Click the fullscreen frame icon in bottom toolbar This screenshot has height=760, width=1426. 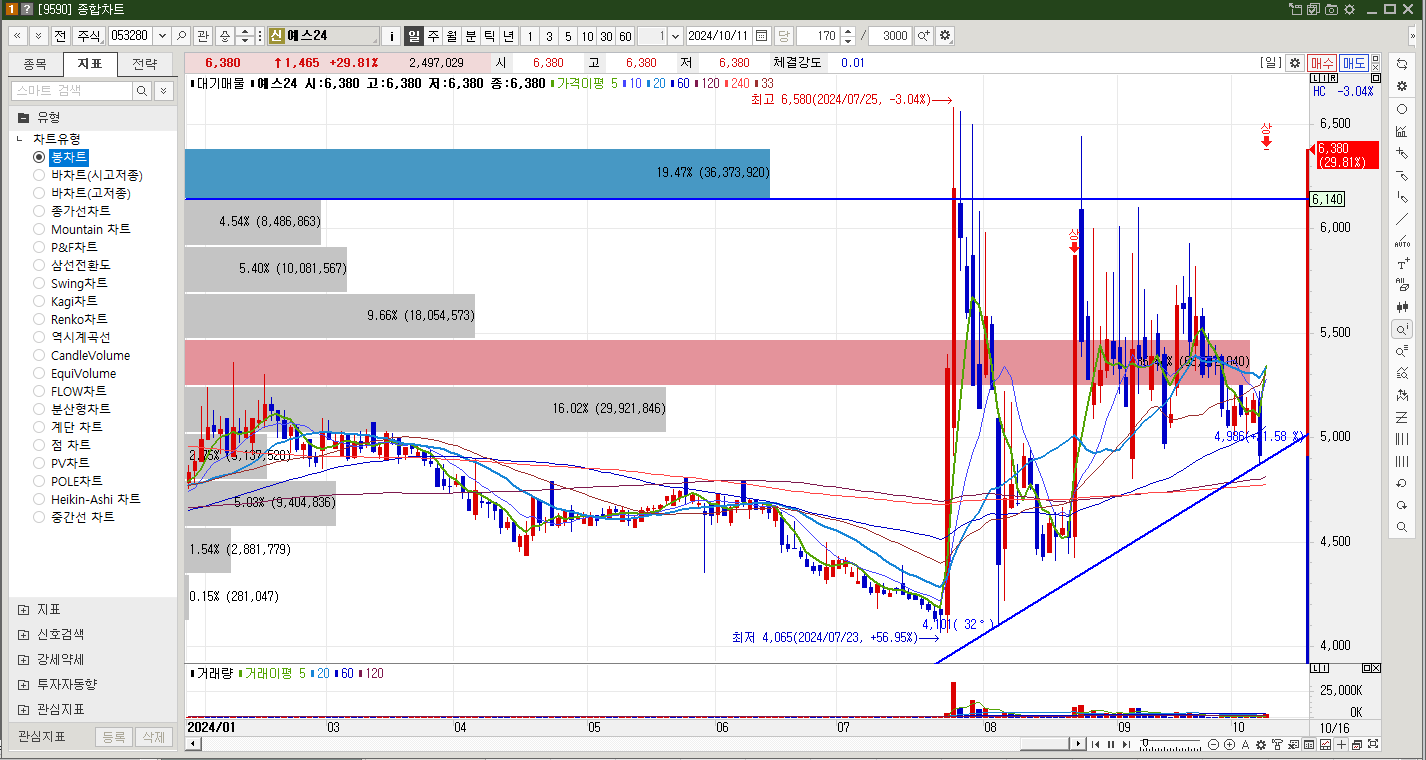coord(1373,744)
